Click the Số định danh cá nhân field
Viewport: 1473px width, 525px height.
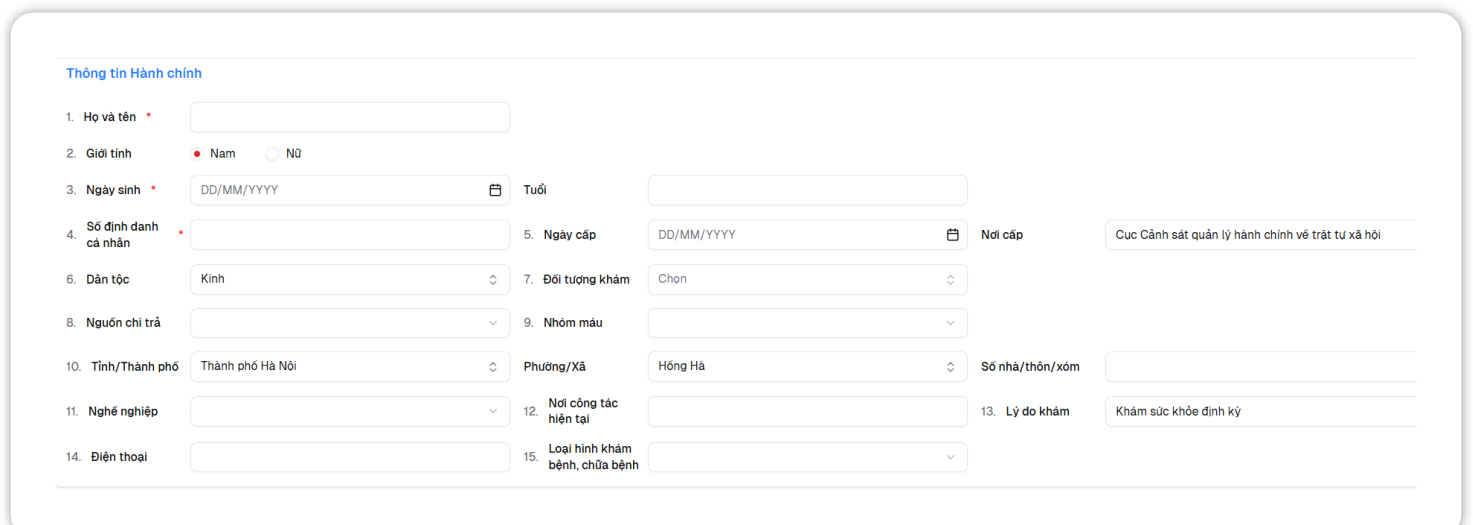[350, 235]
